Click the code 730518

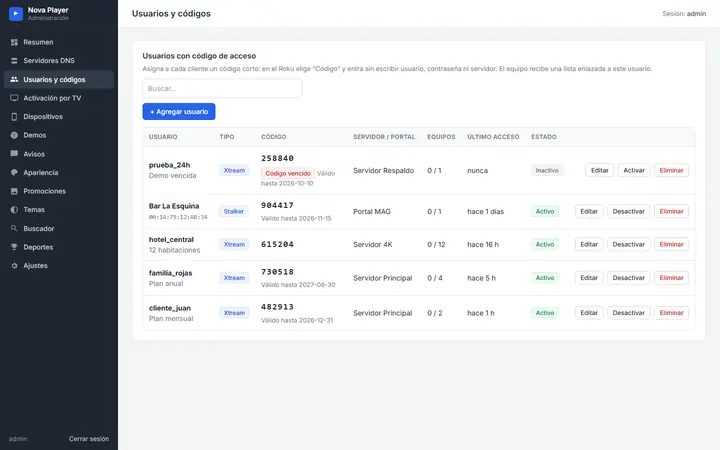click(x=277, y=272)
